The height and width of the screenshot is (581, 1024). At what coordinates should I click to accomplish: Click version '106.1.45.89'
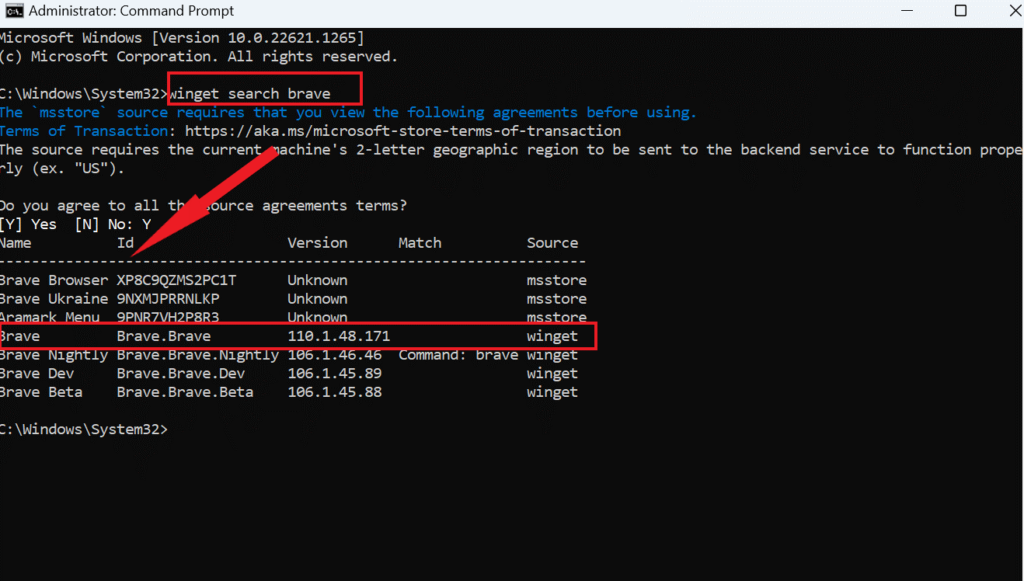[334, 373]
